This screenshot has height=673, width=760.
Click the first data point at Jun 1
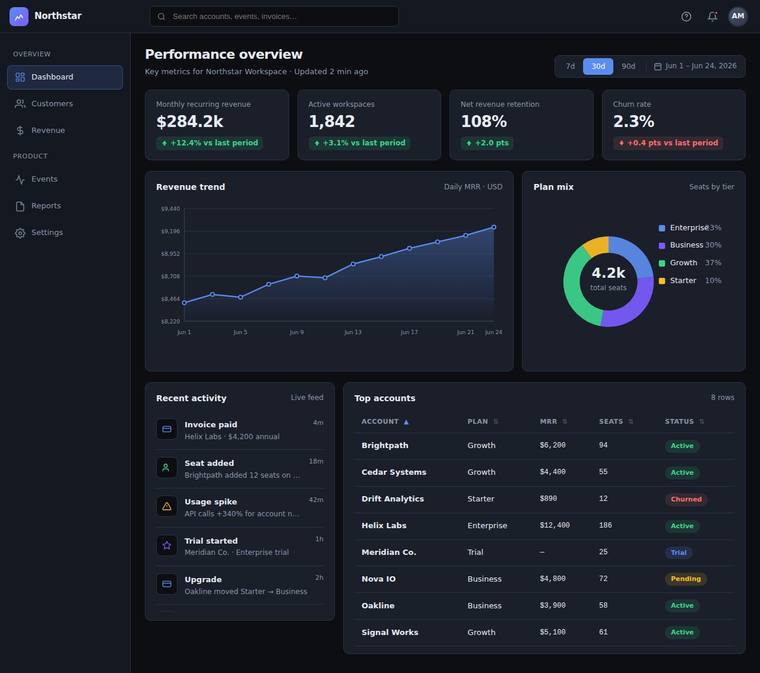coord(184,303)
